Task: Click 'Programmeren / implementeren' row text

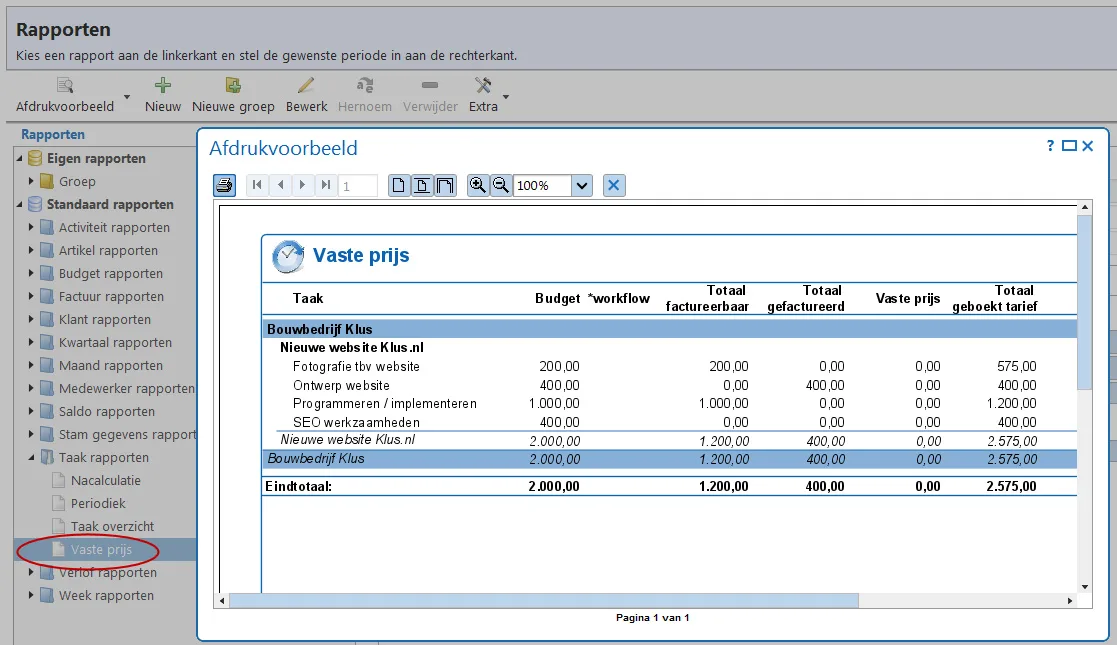Action: 385,403
